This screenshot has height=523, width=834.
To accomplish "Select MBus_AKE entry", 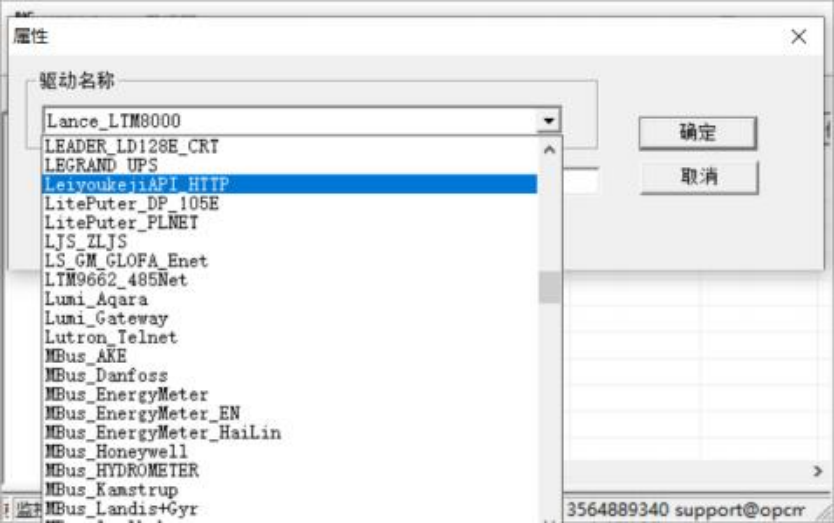I will (x=290, y=356).
